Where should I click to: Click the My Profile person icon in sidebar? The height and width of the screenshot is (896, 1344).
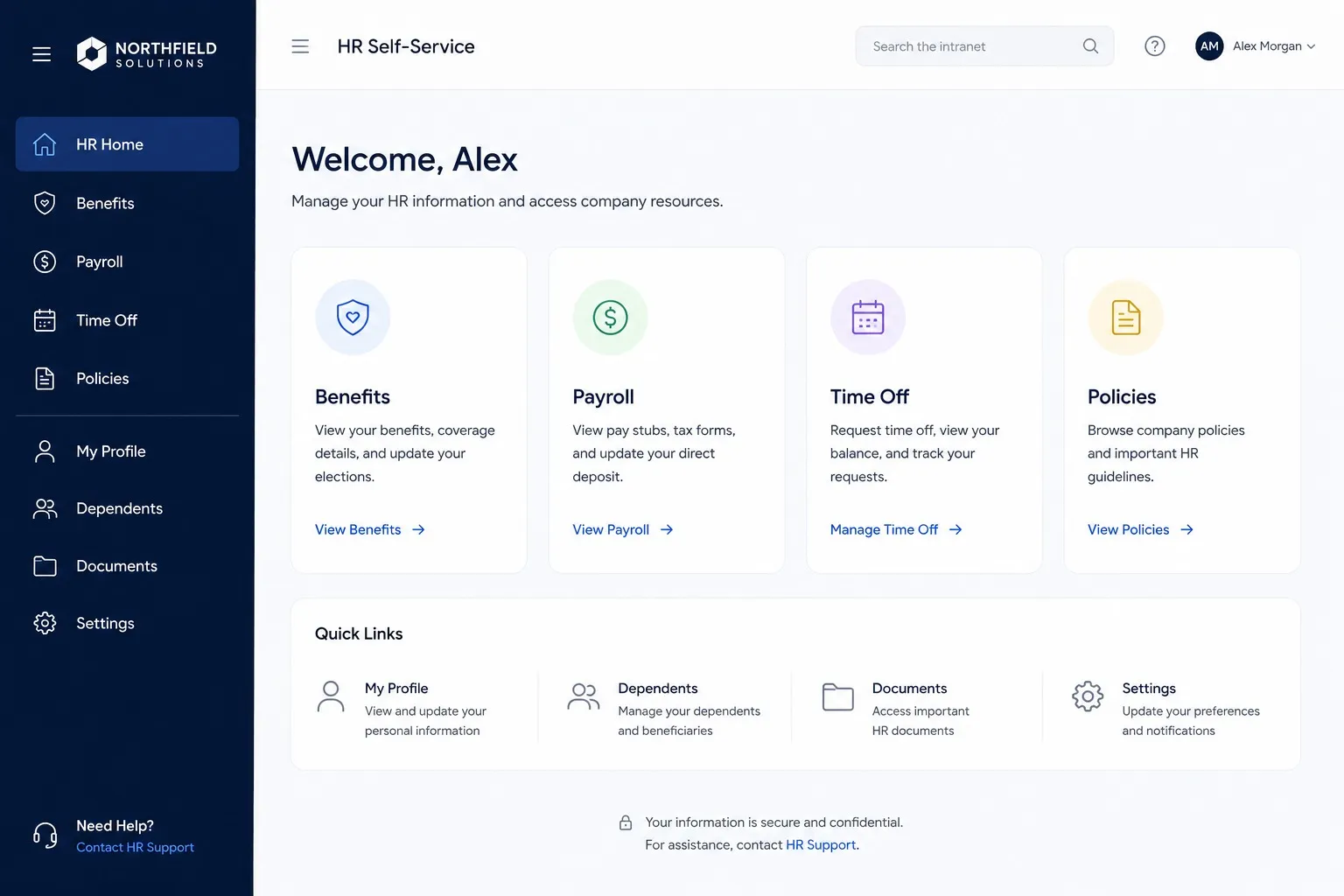tap(45, 451)
